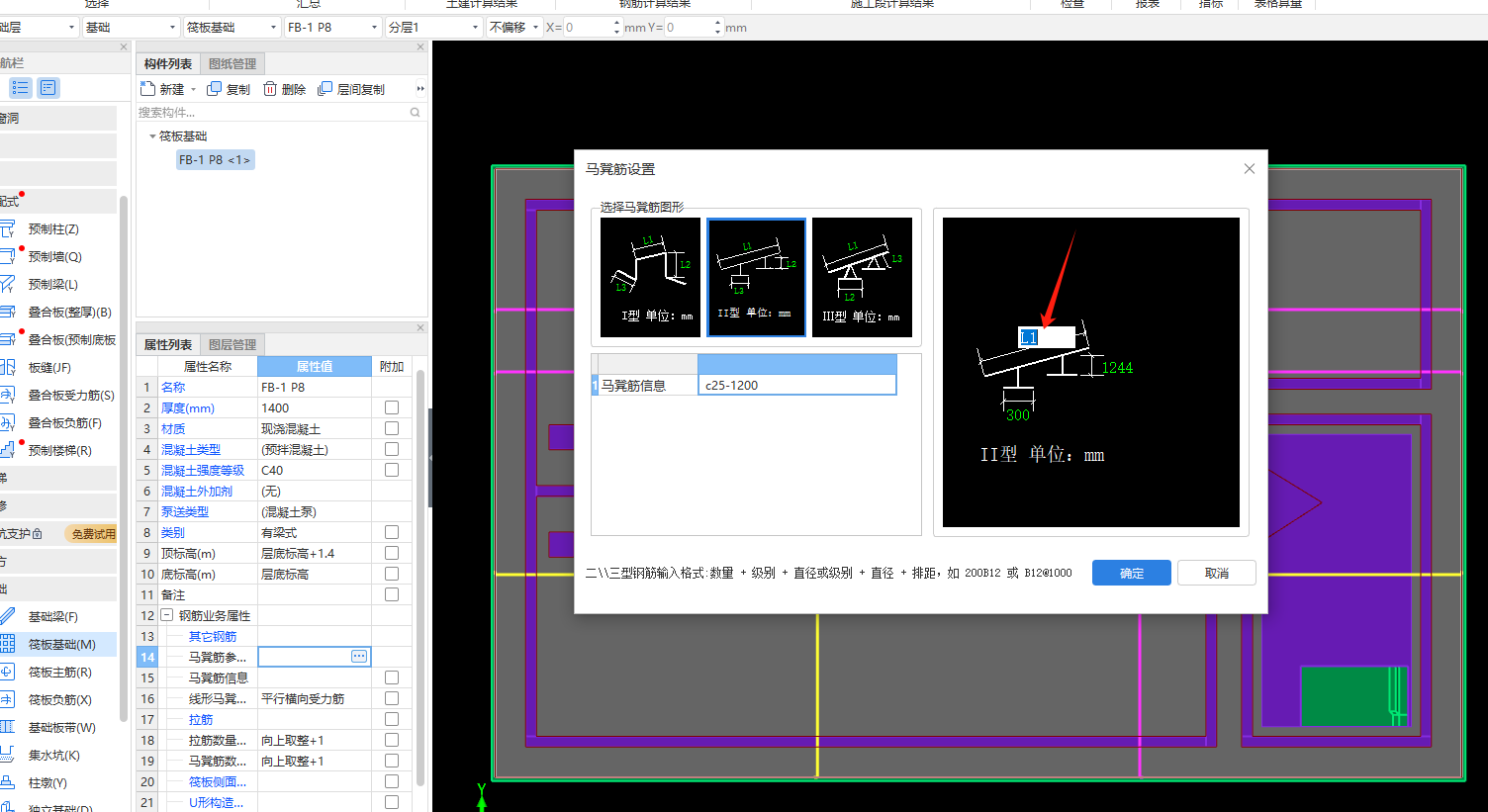Toggle 附加 checkbox for 备注
Image resolution: width=1488 pixels, height=812 pixels.
(392, 594)
